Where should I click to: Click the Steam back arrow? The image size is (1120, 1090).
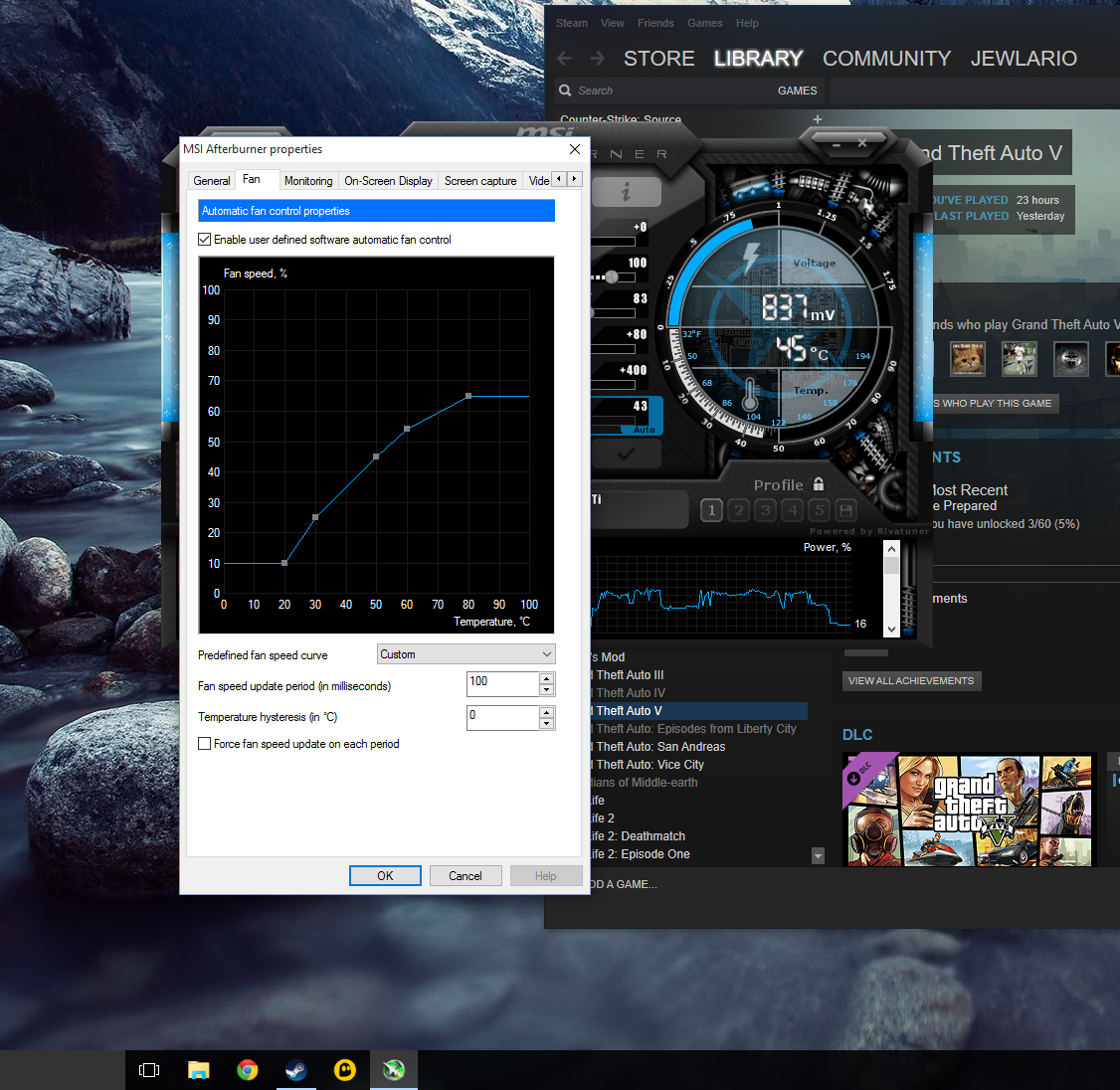point(565,59)
